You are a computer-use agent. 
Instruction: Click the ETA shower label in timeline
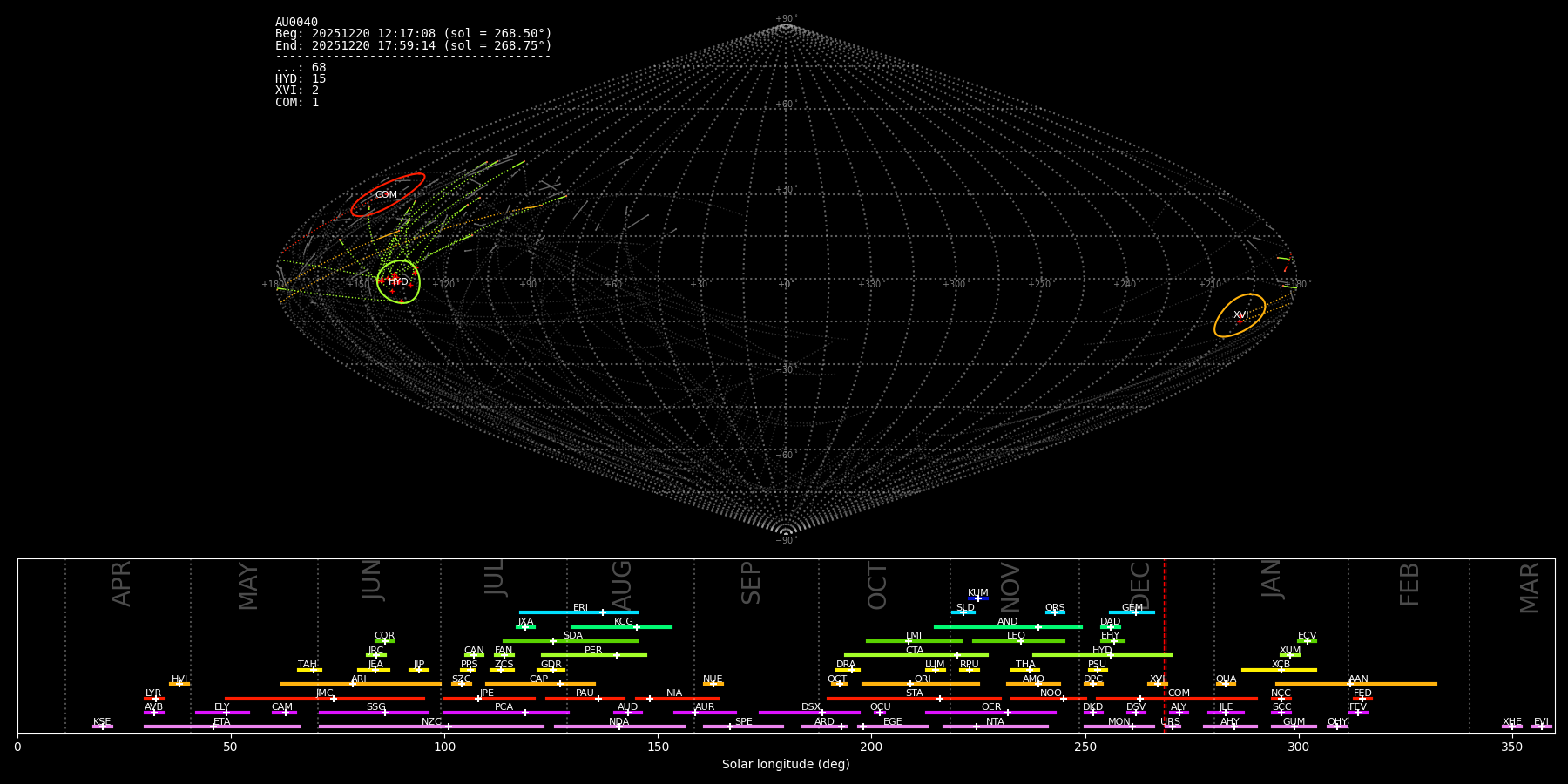click(x=222, y=722)
